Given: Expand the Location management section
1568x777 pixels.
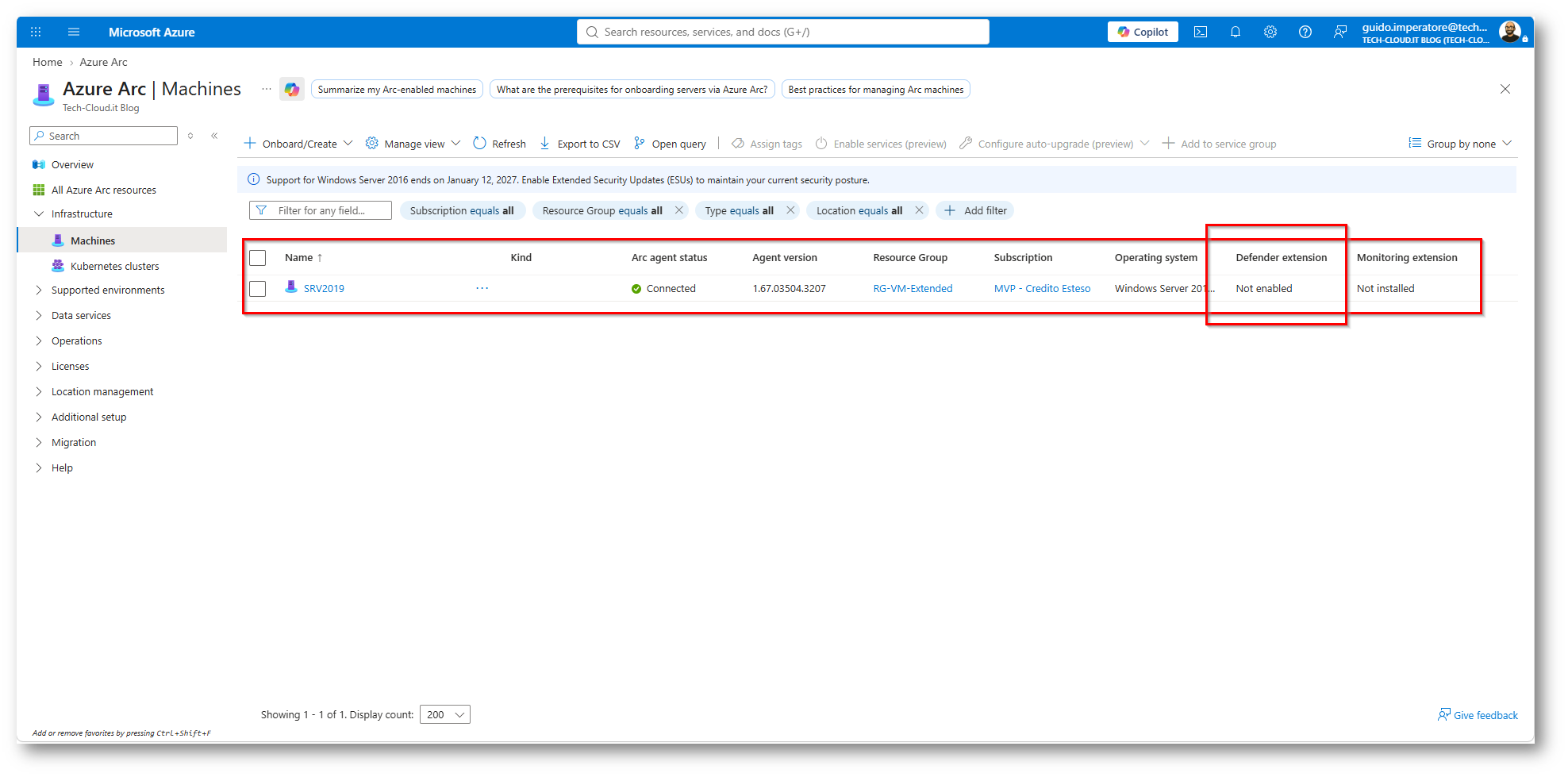Looking at the screenshot, I should pyautogui.click(x=39, y=391).
